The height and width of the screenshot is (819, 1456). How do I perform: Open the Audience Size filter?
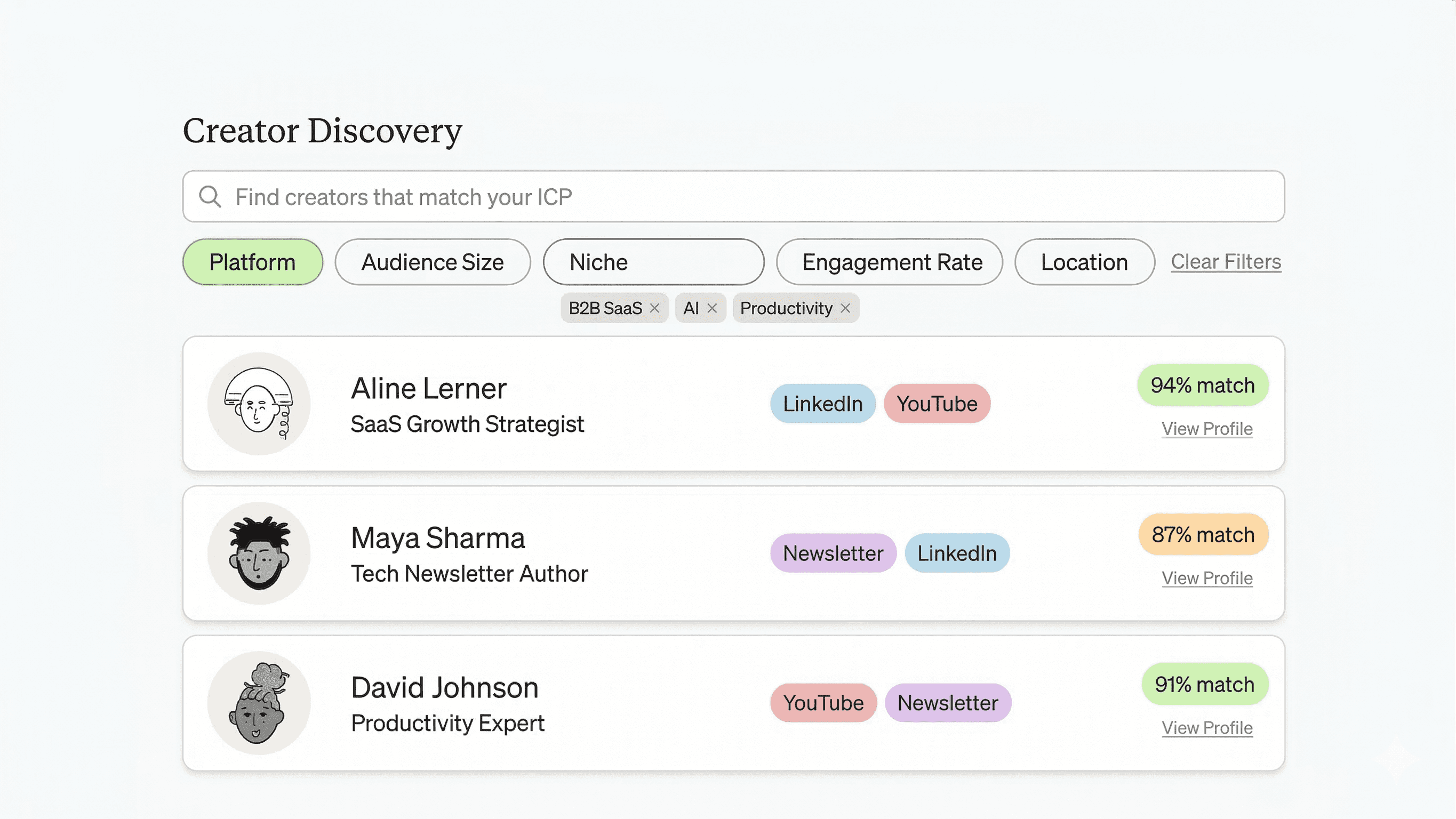click(433, 262)
